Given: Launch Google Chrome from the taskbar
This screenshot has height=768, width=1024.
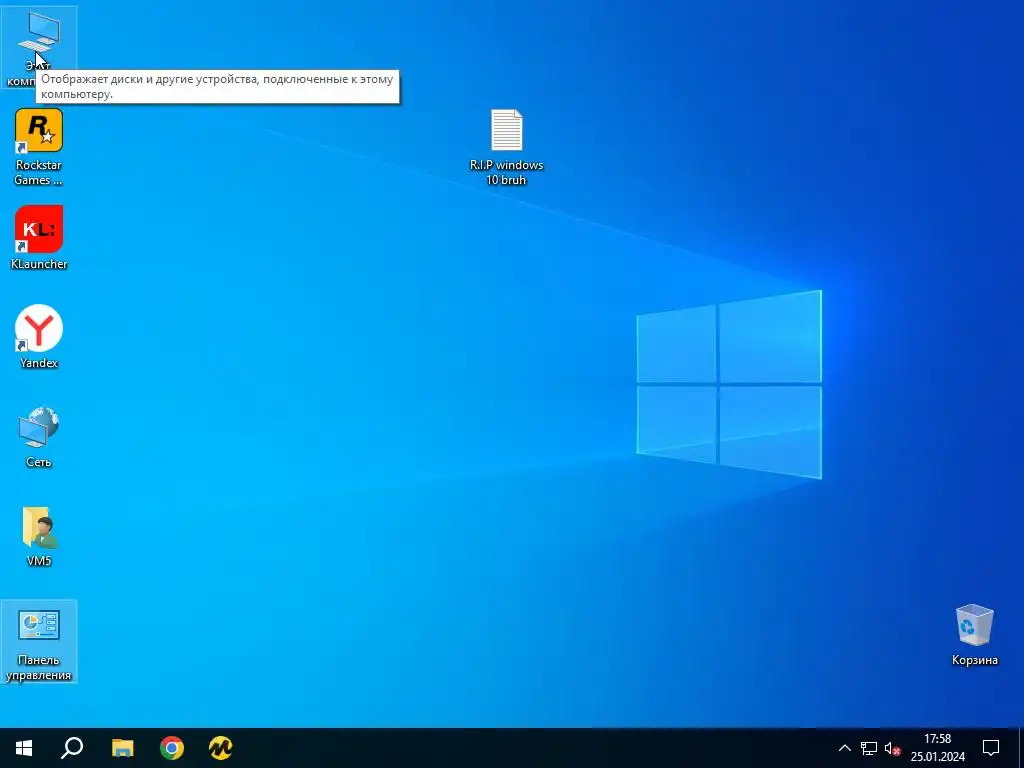Looking at the screenshot, I should pyautogui.click(x=172, y=748).
